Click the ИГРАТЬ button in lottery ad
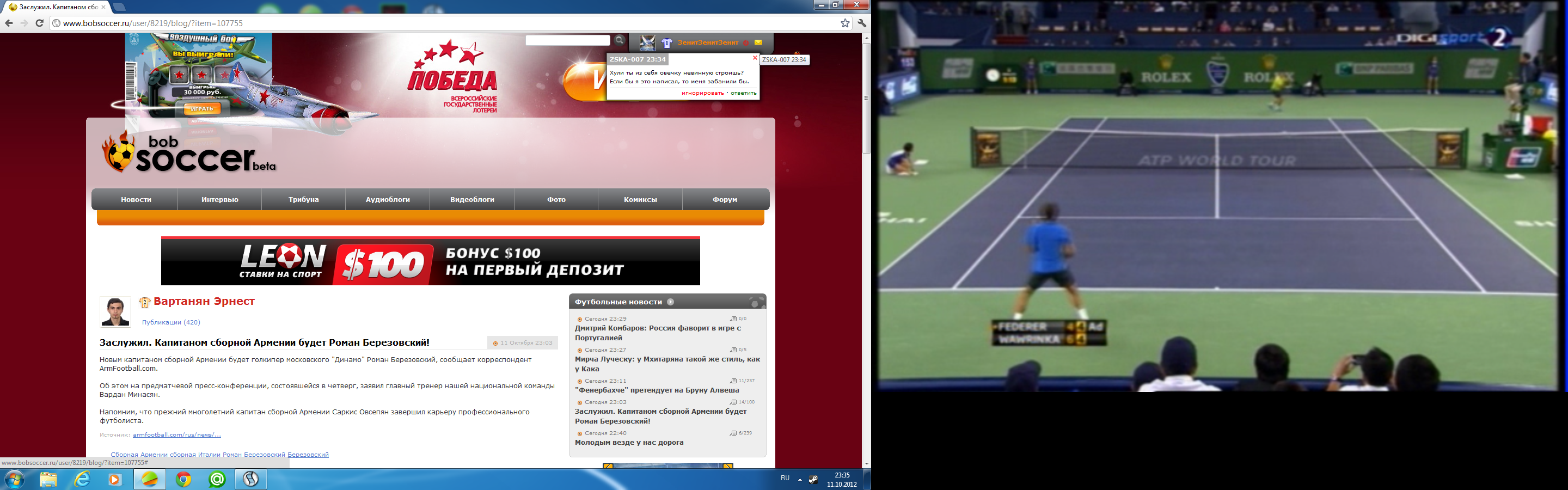The image size is (1568, 490). 202,109
